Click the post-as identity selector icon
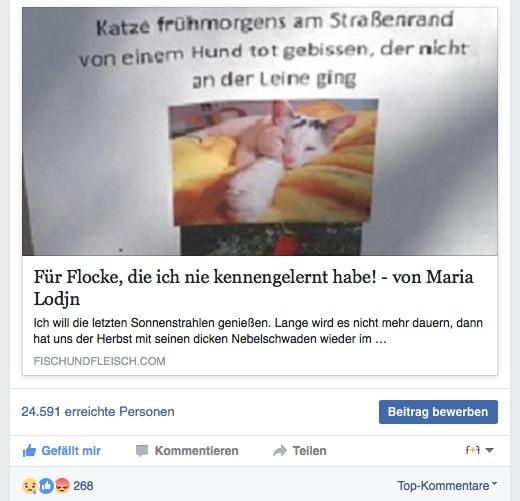Screen dimensions: 520x501 (x=473, y=450)
